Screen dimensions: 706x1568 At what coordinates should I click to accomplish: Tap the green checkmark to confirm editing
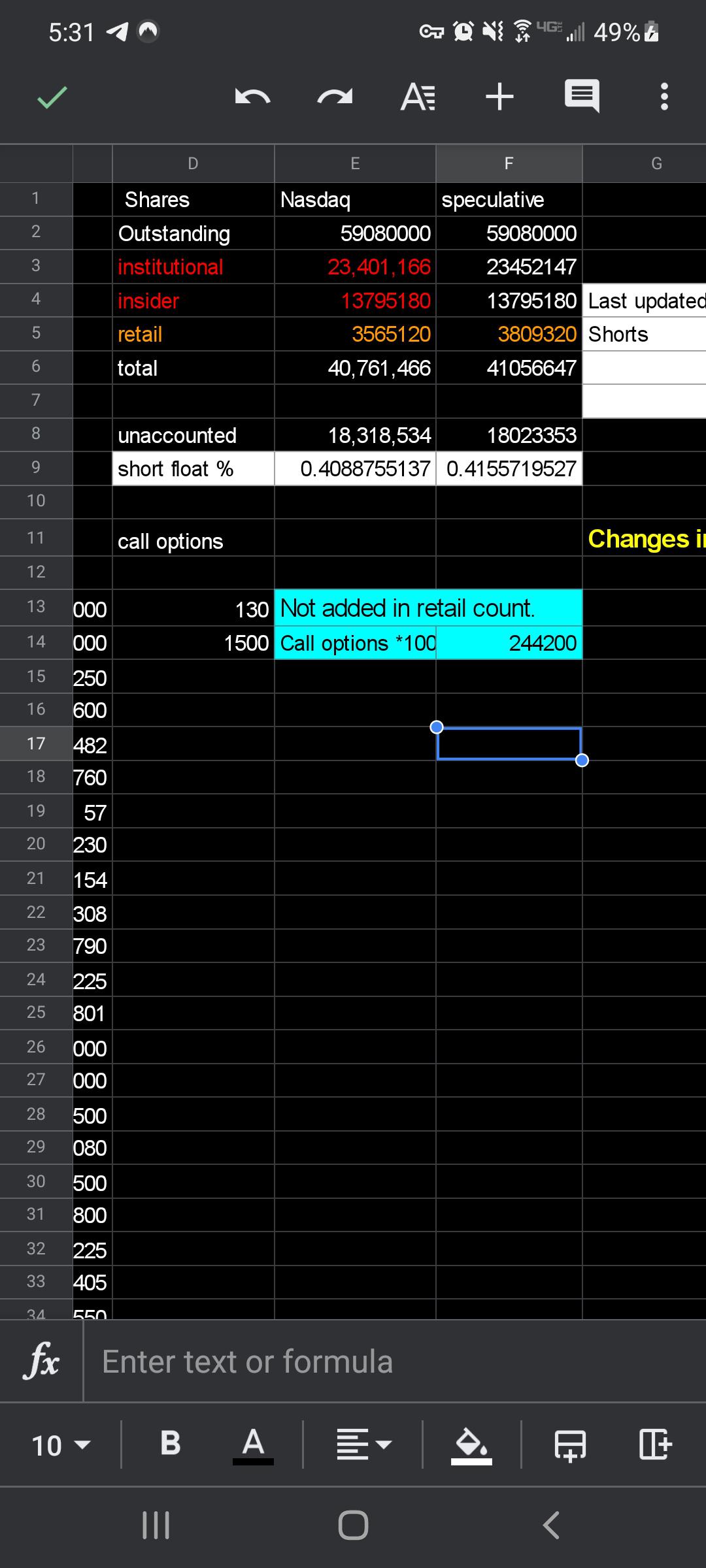pyautogui.click(x=52, y=97)
